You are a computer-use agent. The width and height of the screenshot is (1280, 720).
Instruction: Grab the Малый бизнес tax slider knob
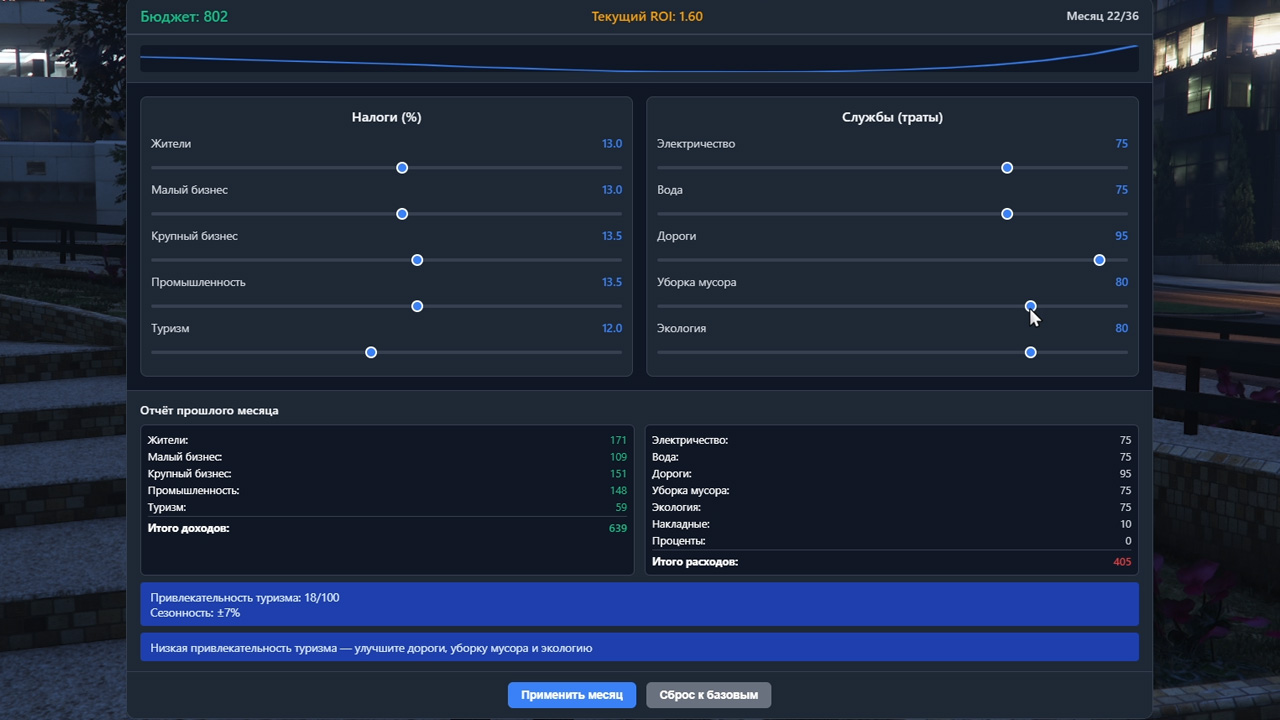click(402, 214)
